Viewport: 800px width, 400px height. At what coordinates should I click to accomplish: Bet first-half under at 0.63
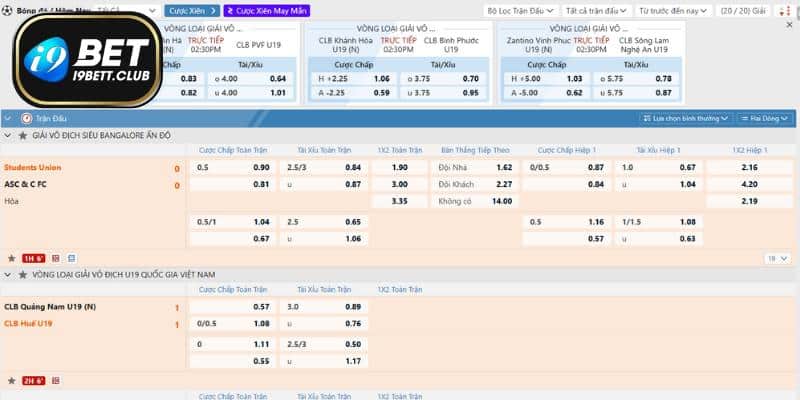pos(659,239)
